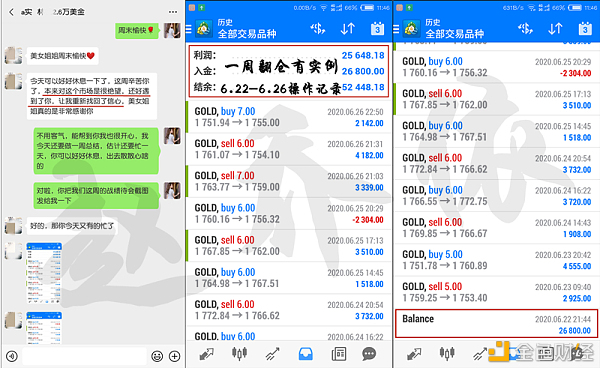Tap the profit value 4 555.00

[x=577, y=266]
